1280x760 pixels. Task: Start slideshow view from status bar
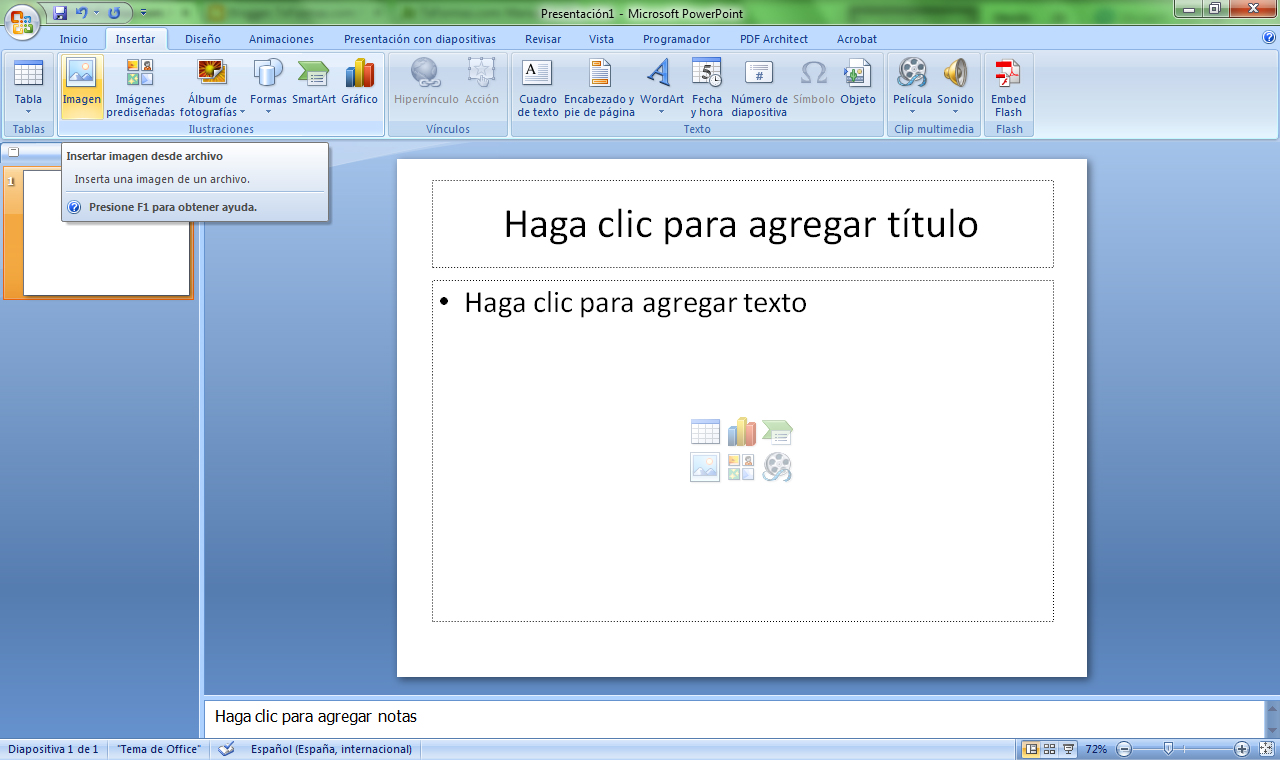point(1068,749)
